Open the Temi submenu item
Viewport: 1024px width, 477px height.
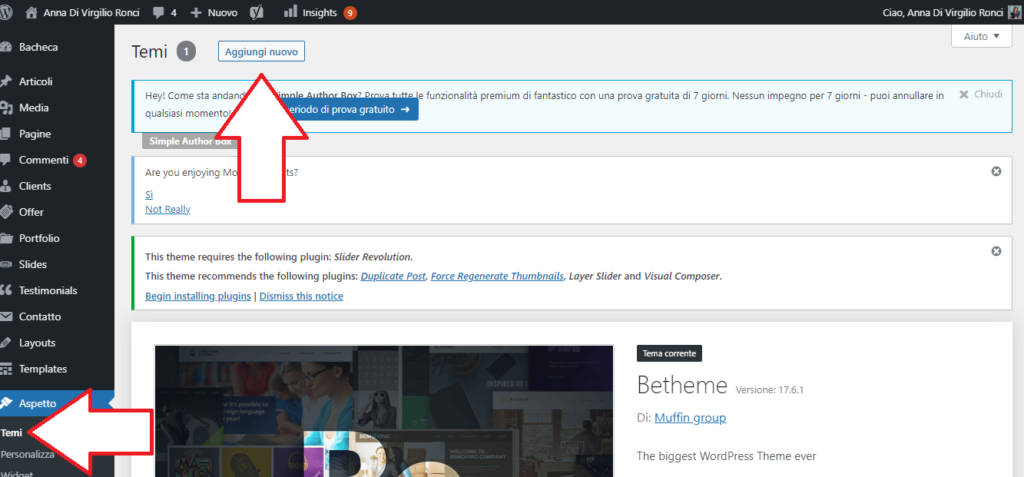(12, 433)
